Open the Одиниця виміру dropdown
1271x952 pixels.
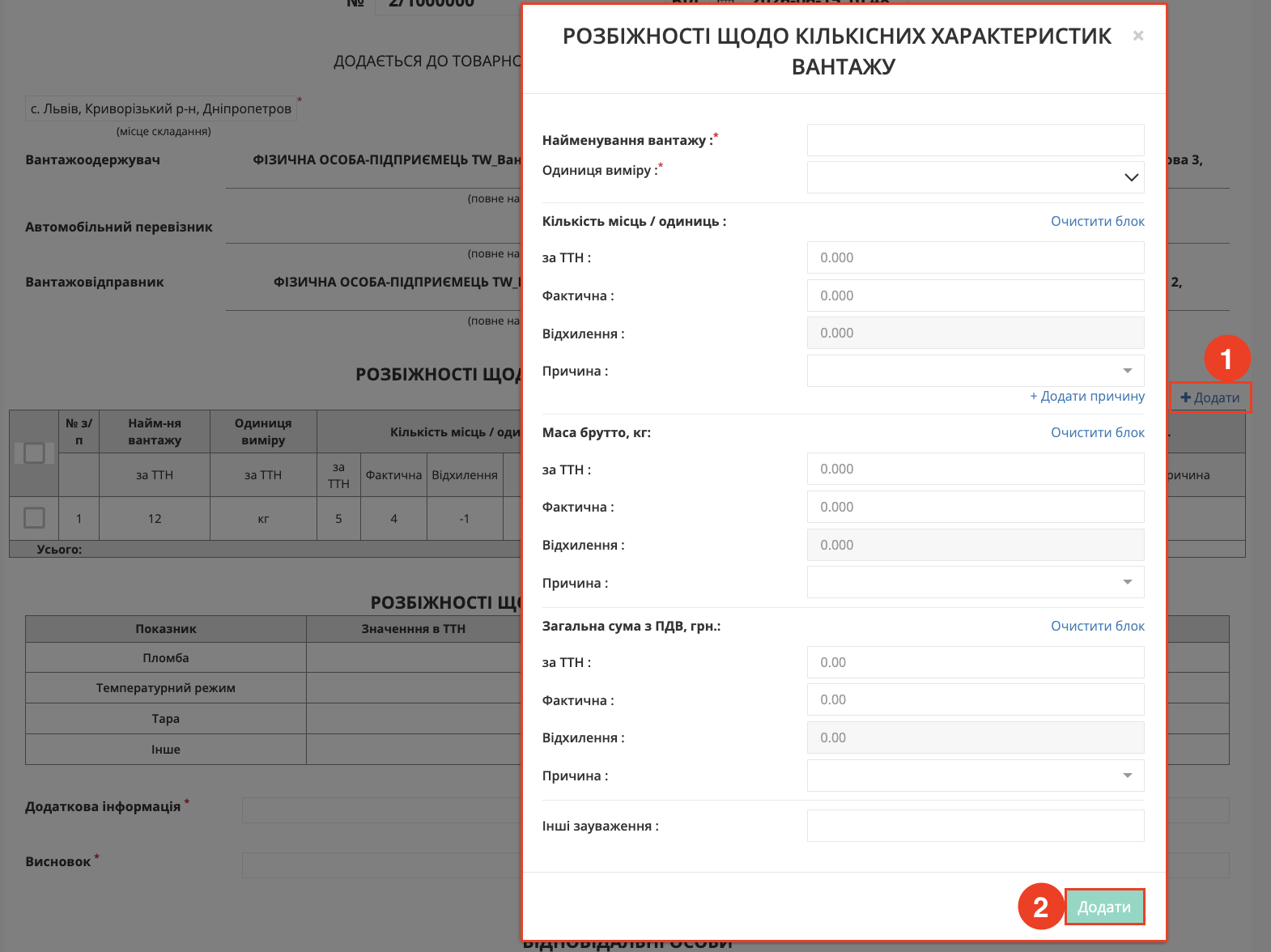[976, 177]
